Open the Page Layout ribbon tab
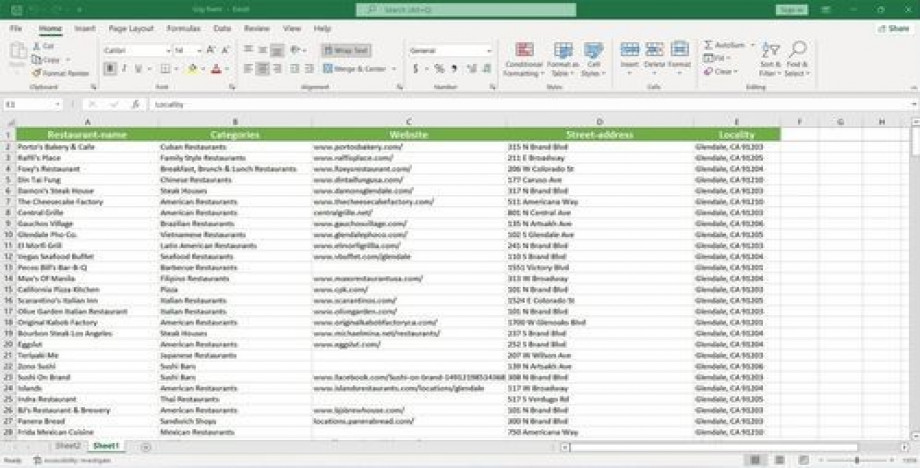920x468 pixels. pyautogui.click(x=131, y=29)
